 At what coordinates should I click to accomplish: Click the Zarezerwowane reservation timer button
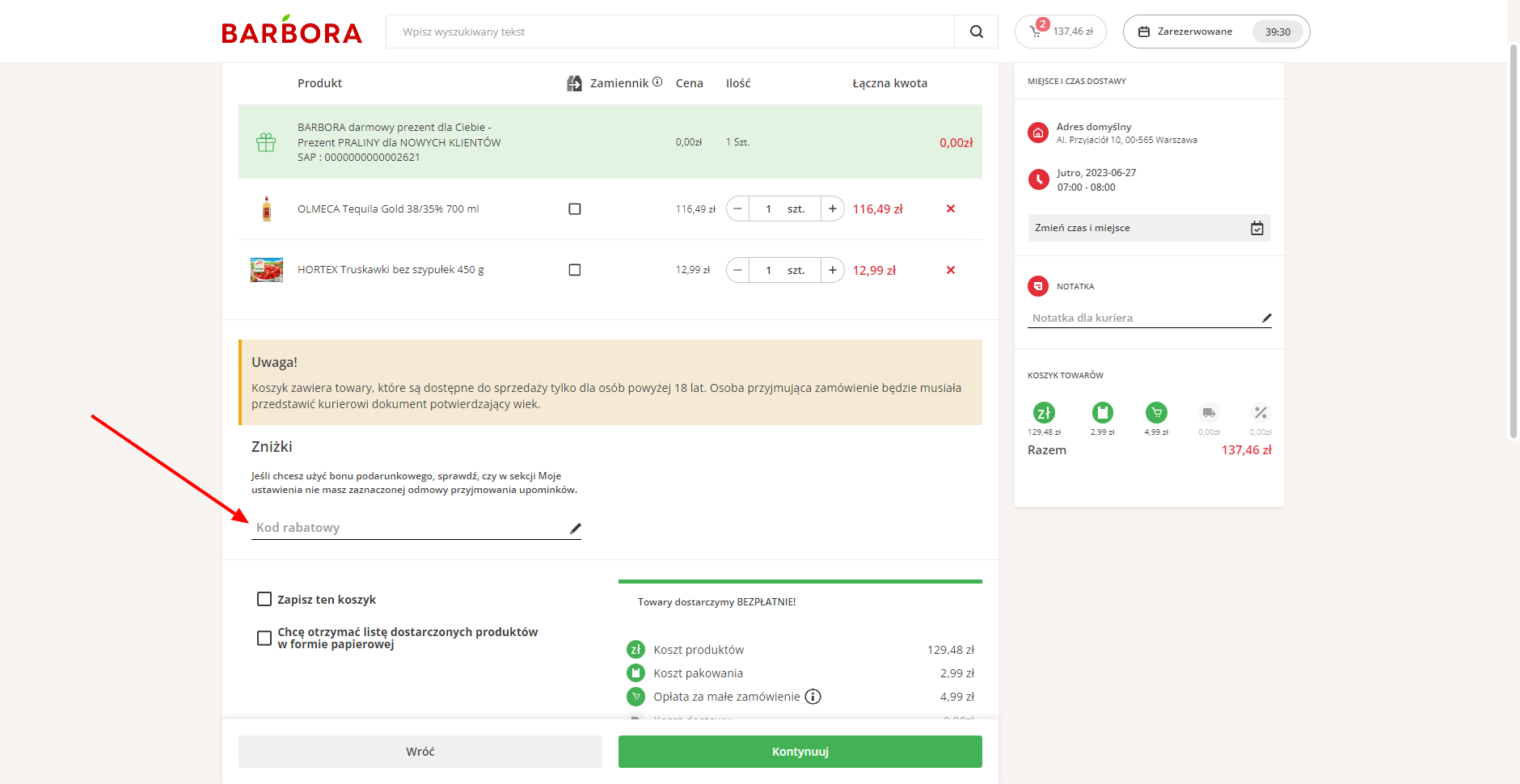pos(1216,32)
